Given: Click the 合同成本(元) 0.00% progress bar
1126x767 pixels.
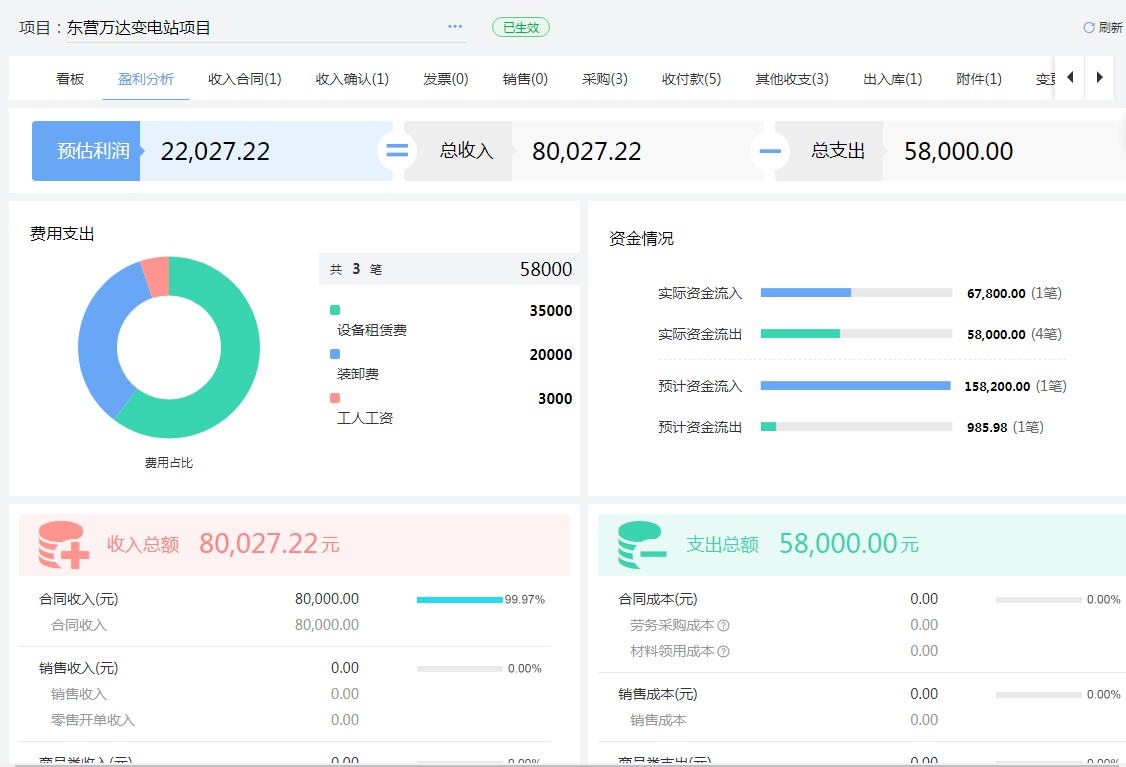Looking at the screenshot, I should (x=1038, y=600).
